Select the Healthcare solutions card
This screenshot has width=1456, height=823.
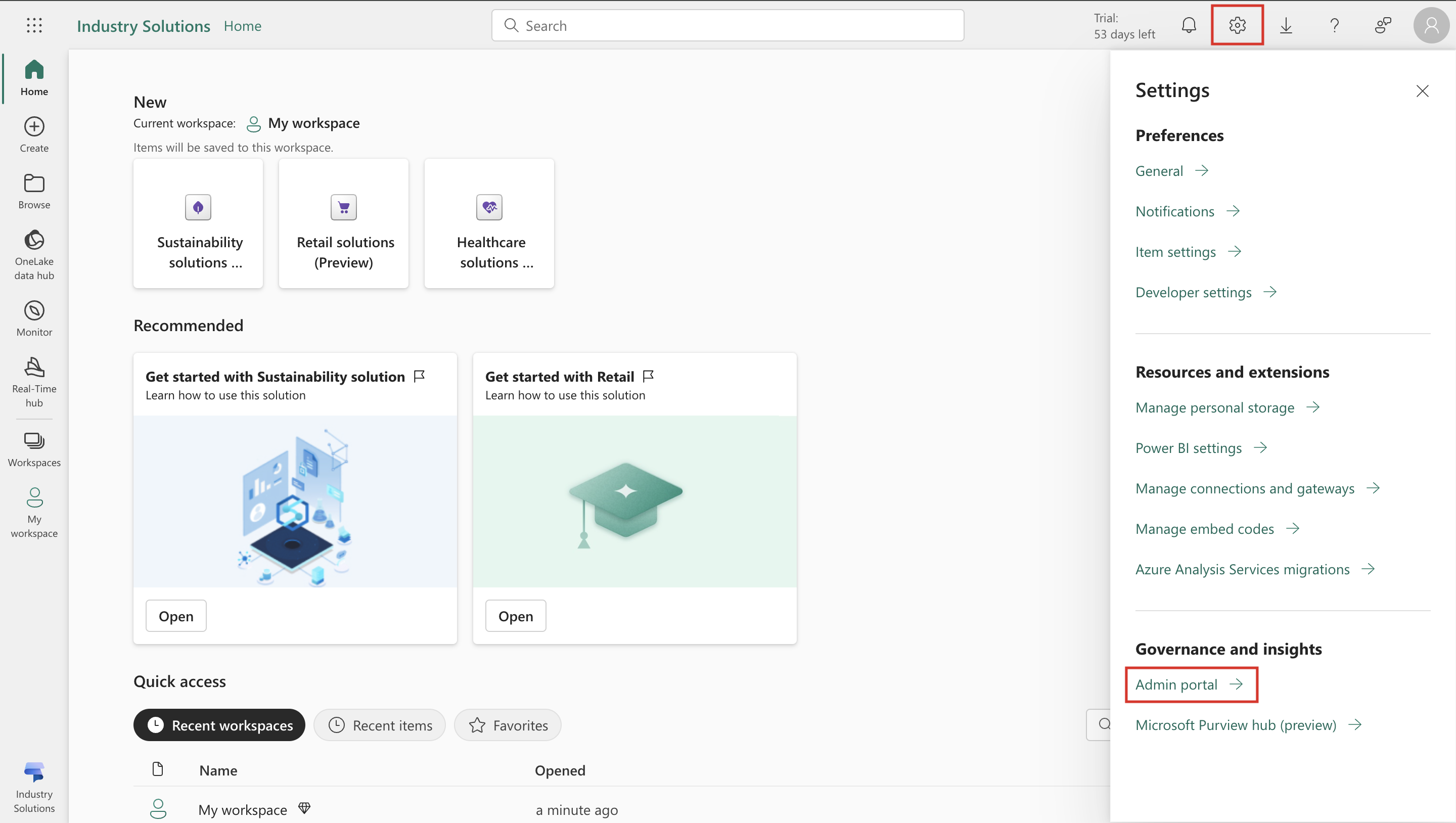[489, 223]
